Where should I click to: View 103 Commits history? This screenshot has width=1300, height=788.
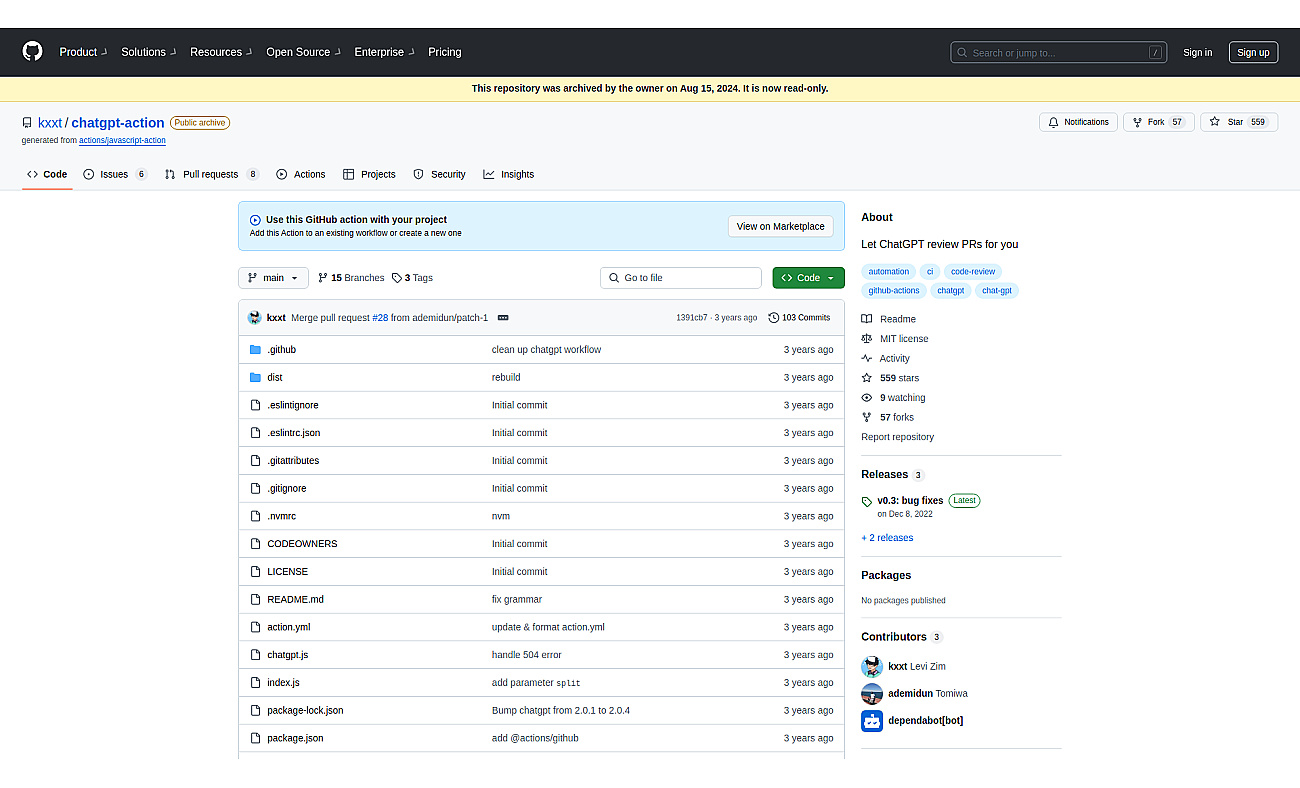799,318
